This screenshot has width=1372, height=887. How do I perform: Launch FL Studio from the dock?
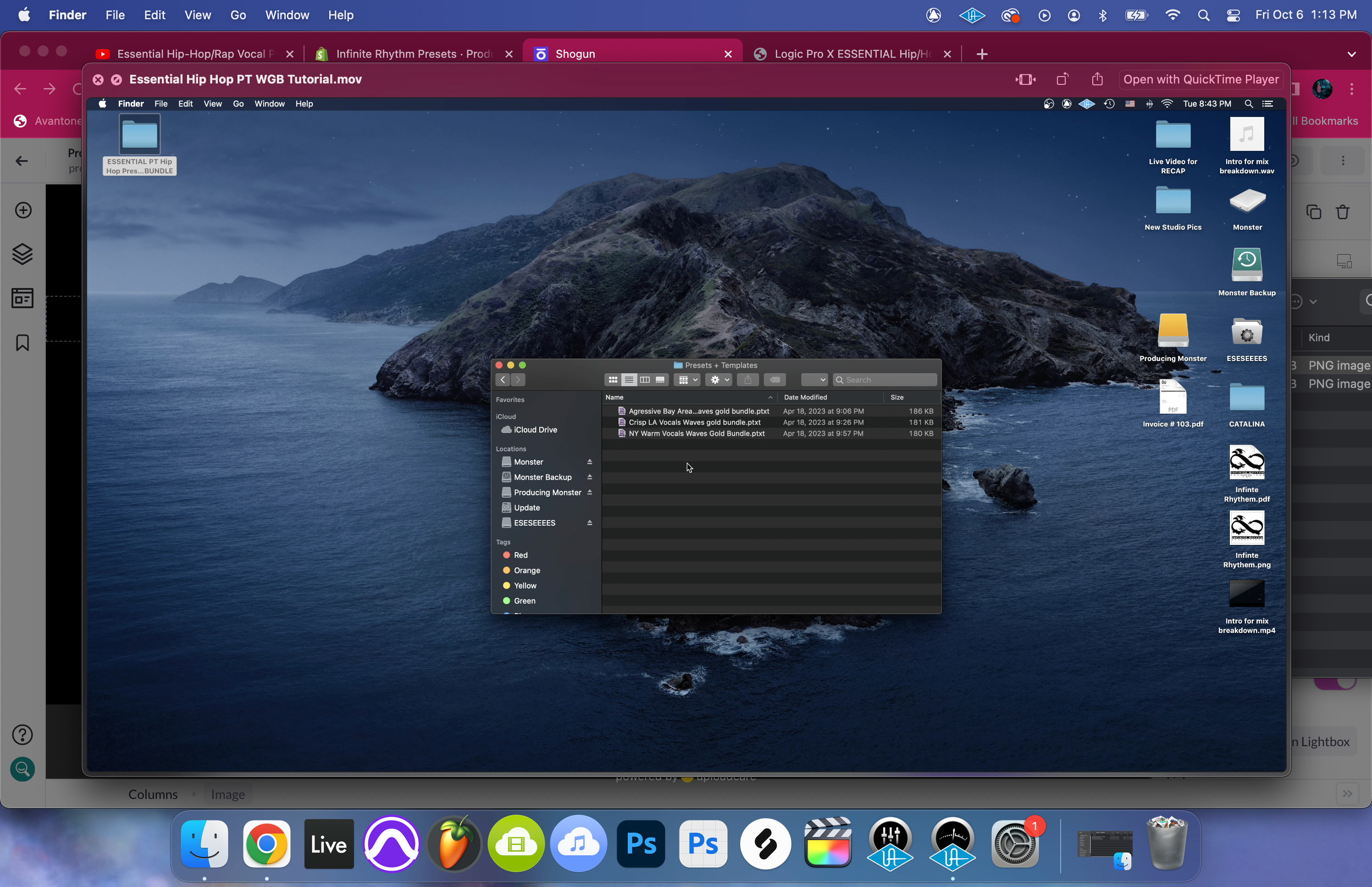tap(454, 844)
